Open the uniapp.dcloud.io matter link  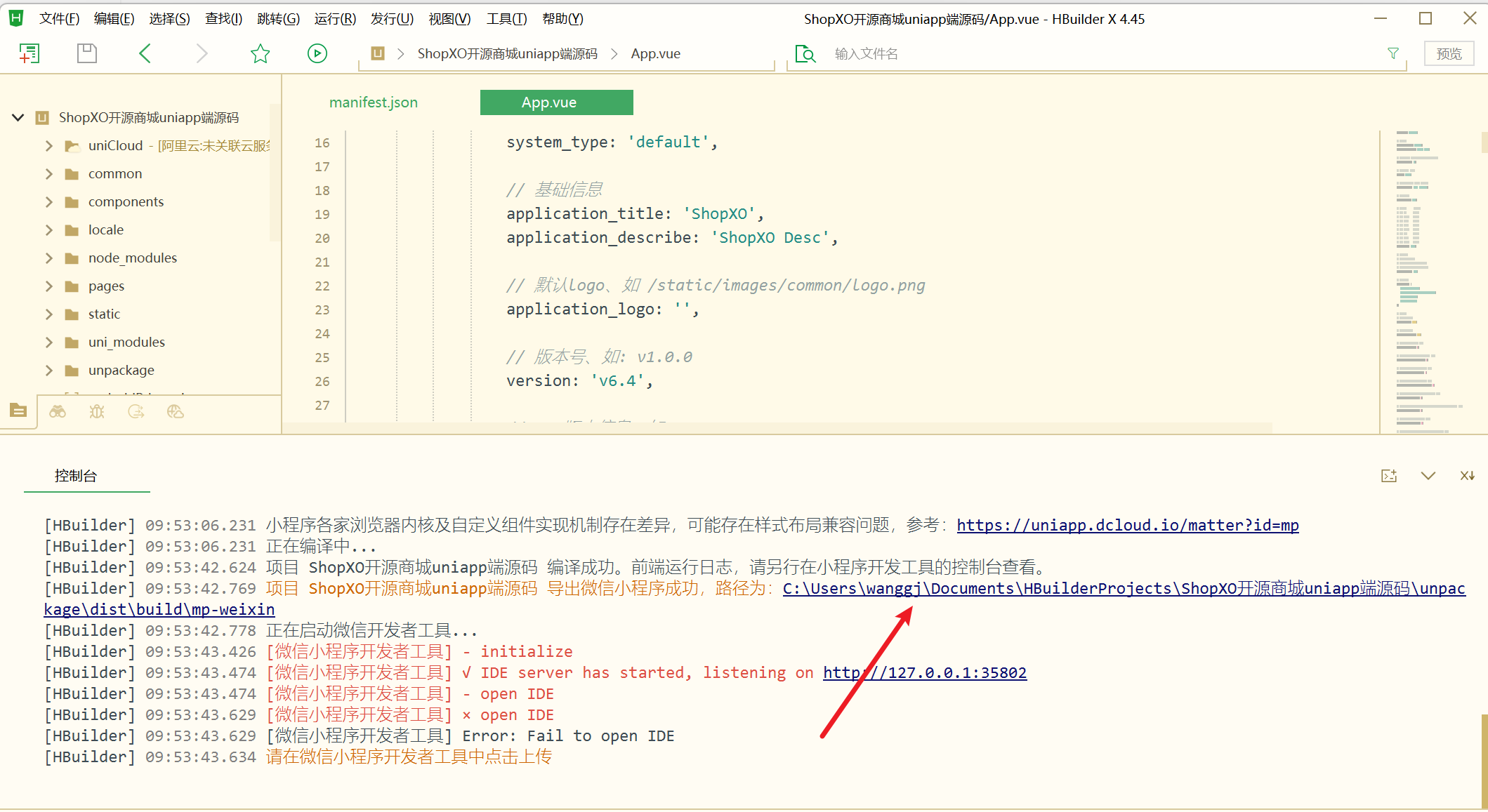pos(1127,525)
